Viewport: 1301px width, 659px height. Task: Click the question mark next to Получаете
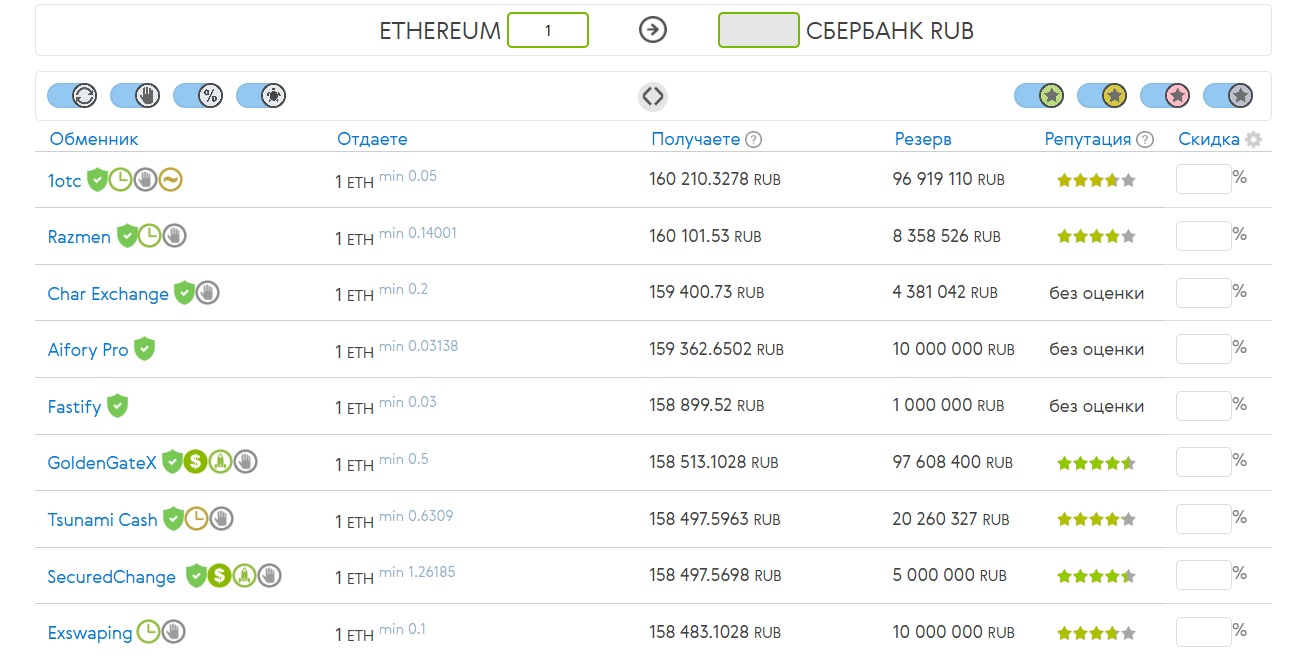point(754,140)
